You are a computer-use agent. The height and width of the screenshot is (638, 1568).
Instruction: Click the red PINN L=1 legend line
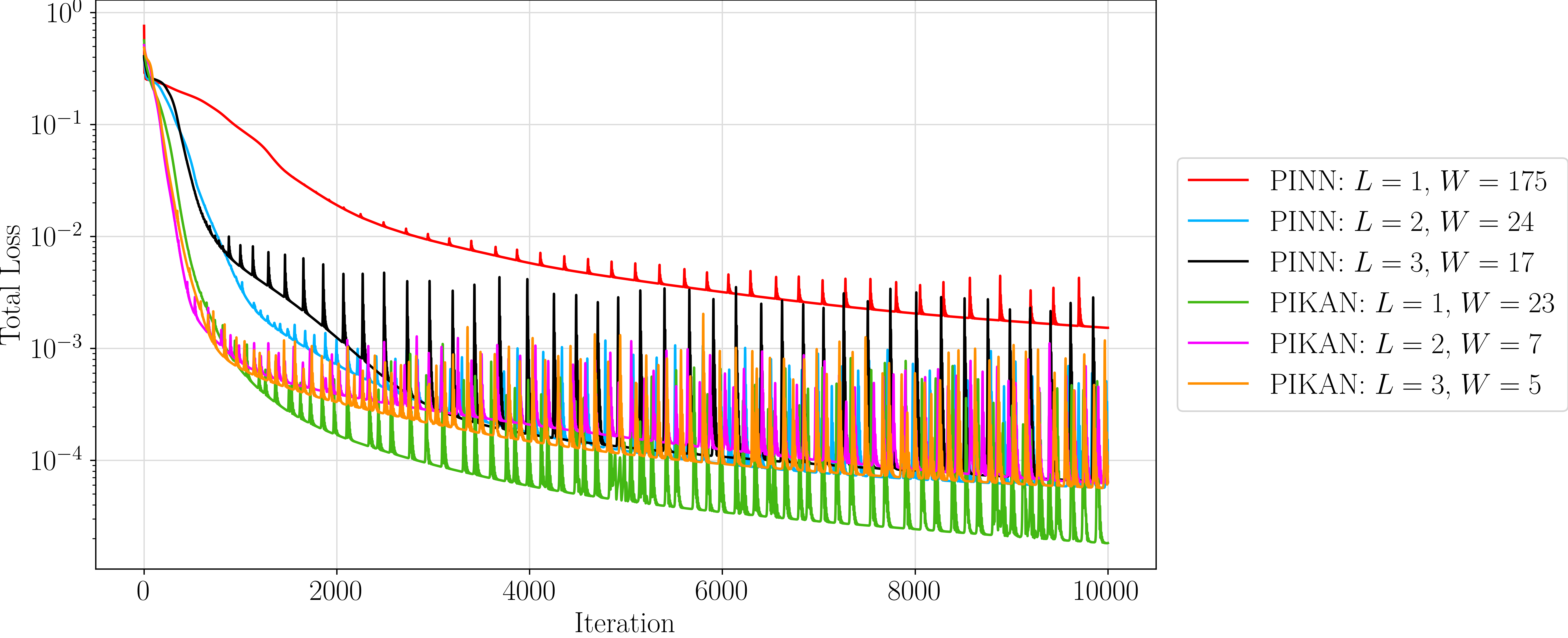tap(1218, 180)
